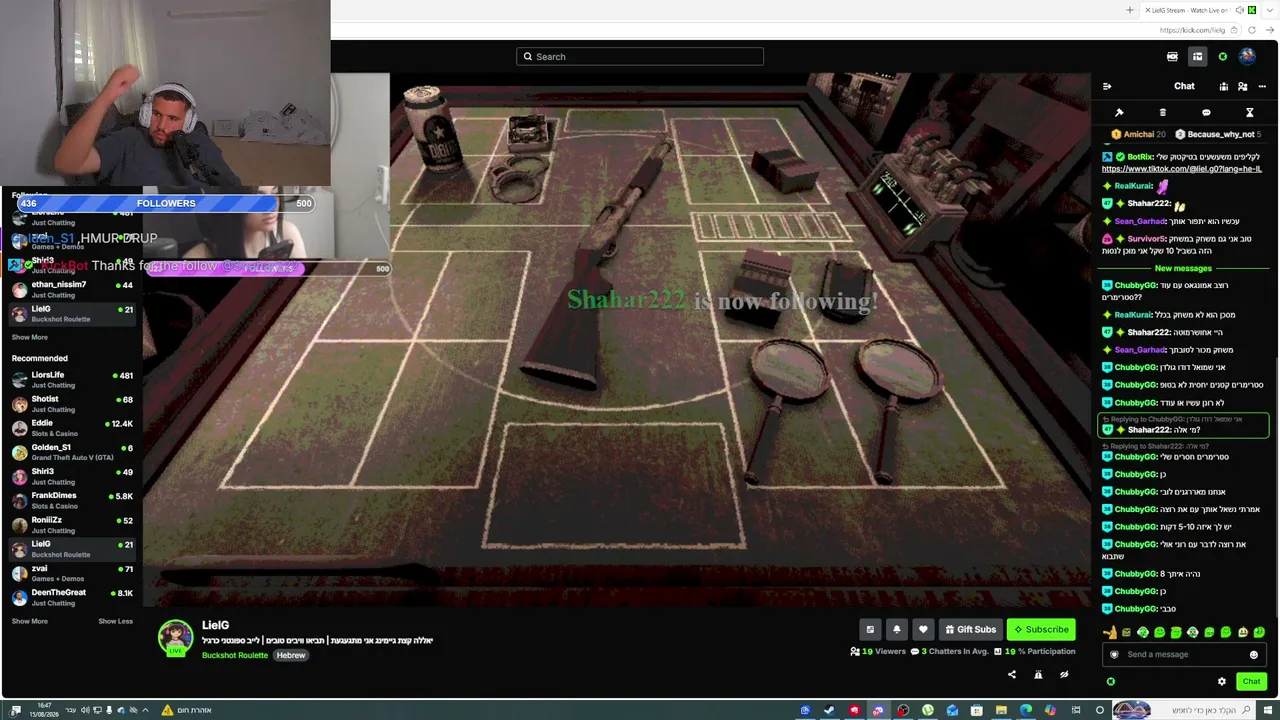The width and height of the screenshot is (1280, 720).
Task: Click the speech bubble chat mode icon
Action: (x=1206, y=112)
